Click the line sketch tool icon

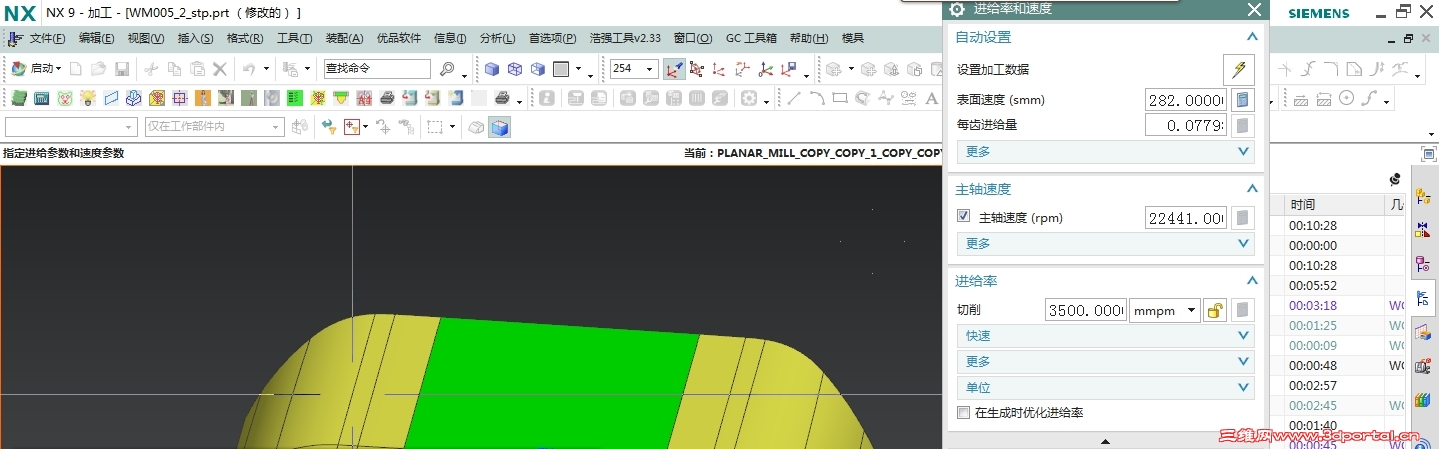795,98
